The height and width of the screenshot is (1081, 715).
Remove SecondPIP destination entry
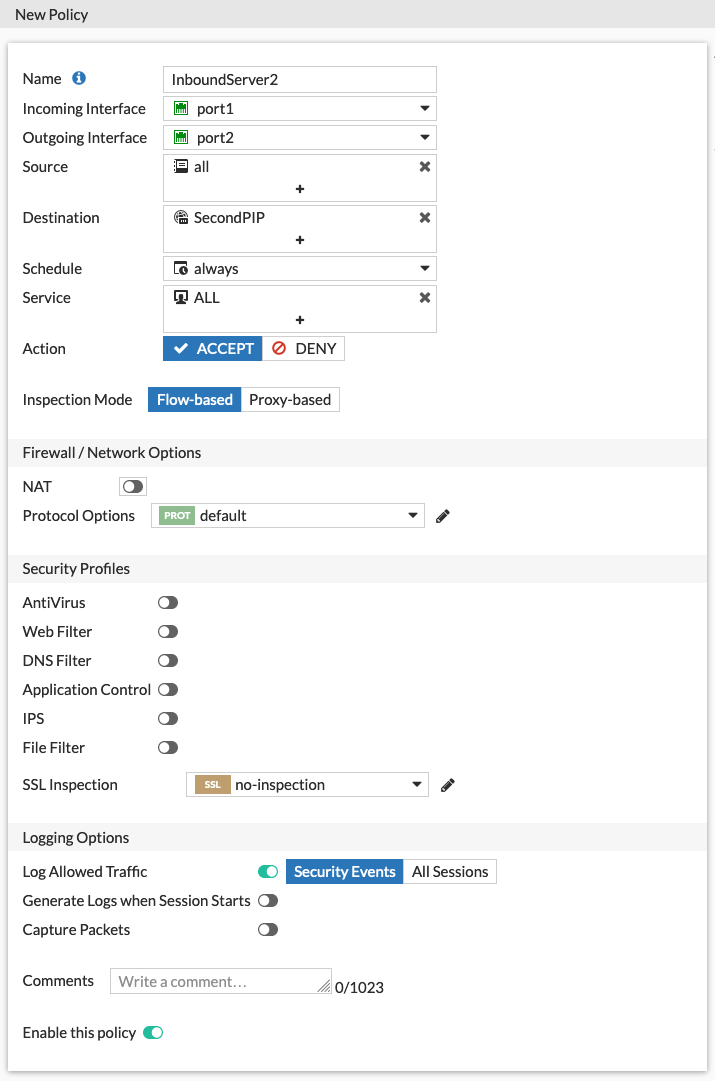tap(425, 218)
